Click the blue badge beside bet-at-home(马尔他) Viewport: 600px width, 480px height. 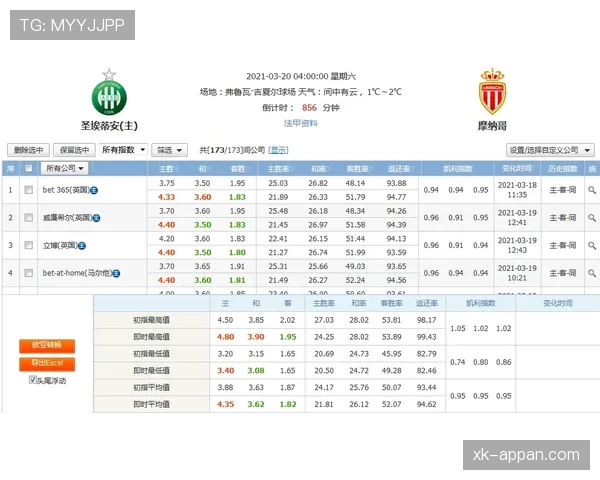[117, 273]
